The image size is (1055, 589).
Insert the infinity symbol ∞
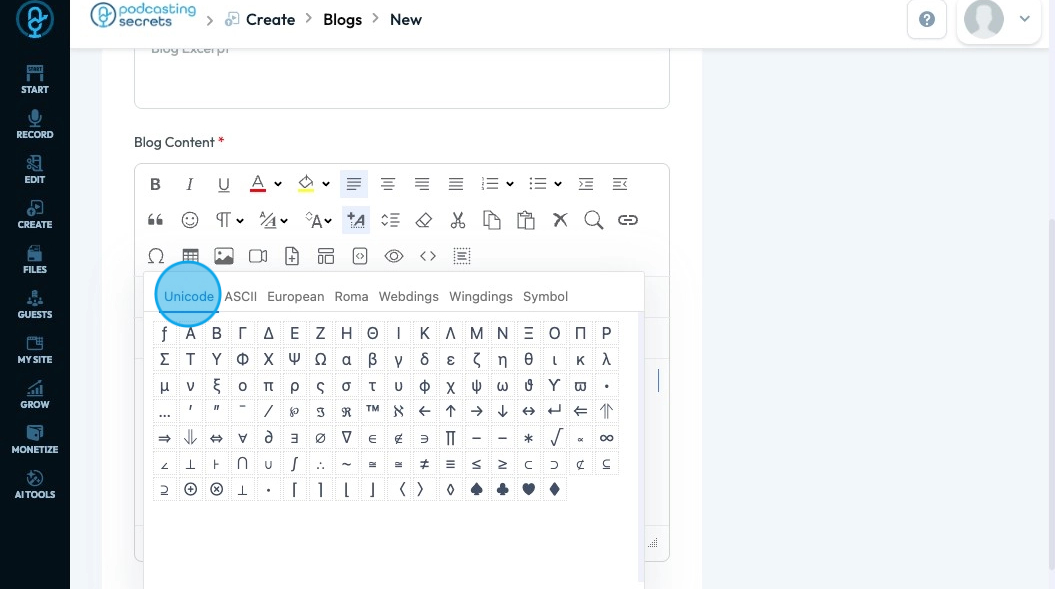pyautogui.click(x=606, y=438)
